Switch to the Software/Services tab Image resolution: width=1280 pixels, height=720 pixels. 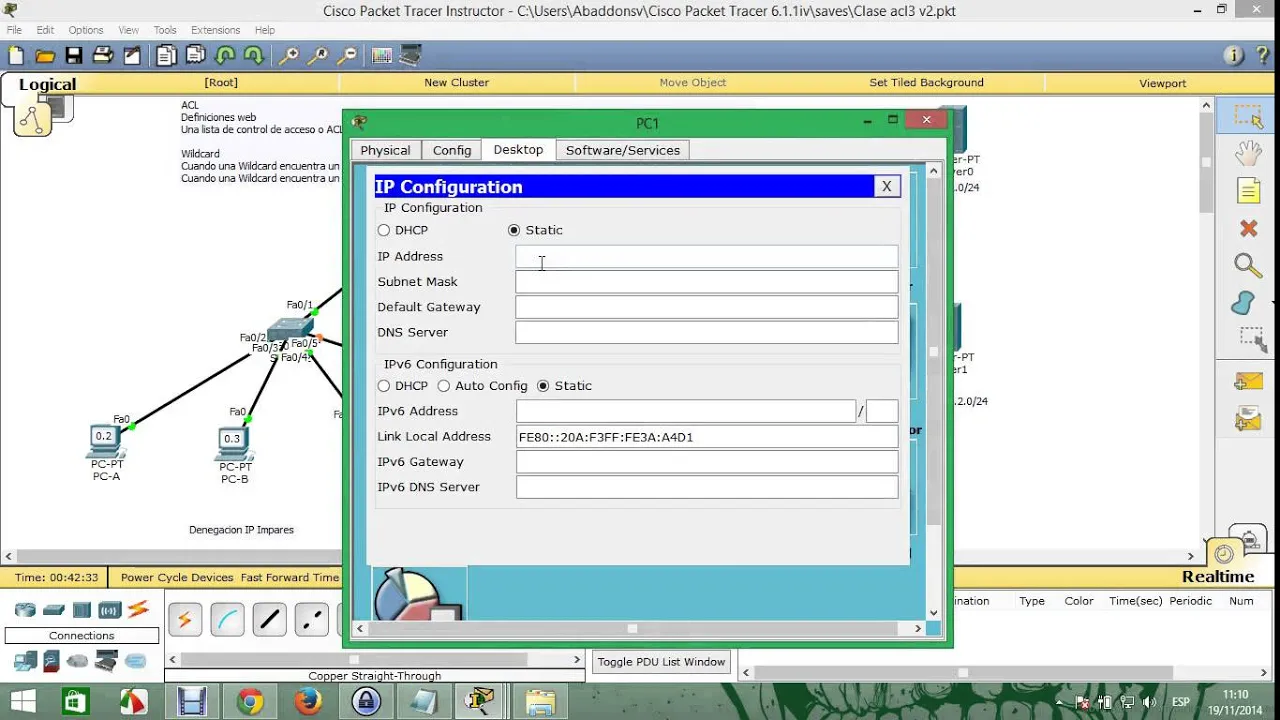[x=623, y=150]
